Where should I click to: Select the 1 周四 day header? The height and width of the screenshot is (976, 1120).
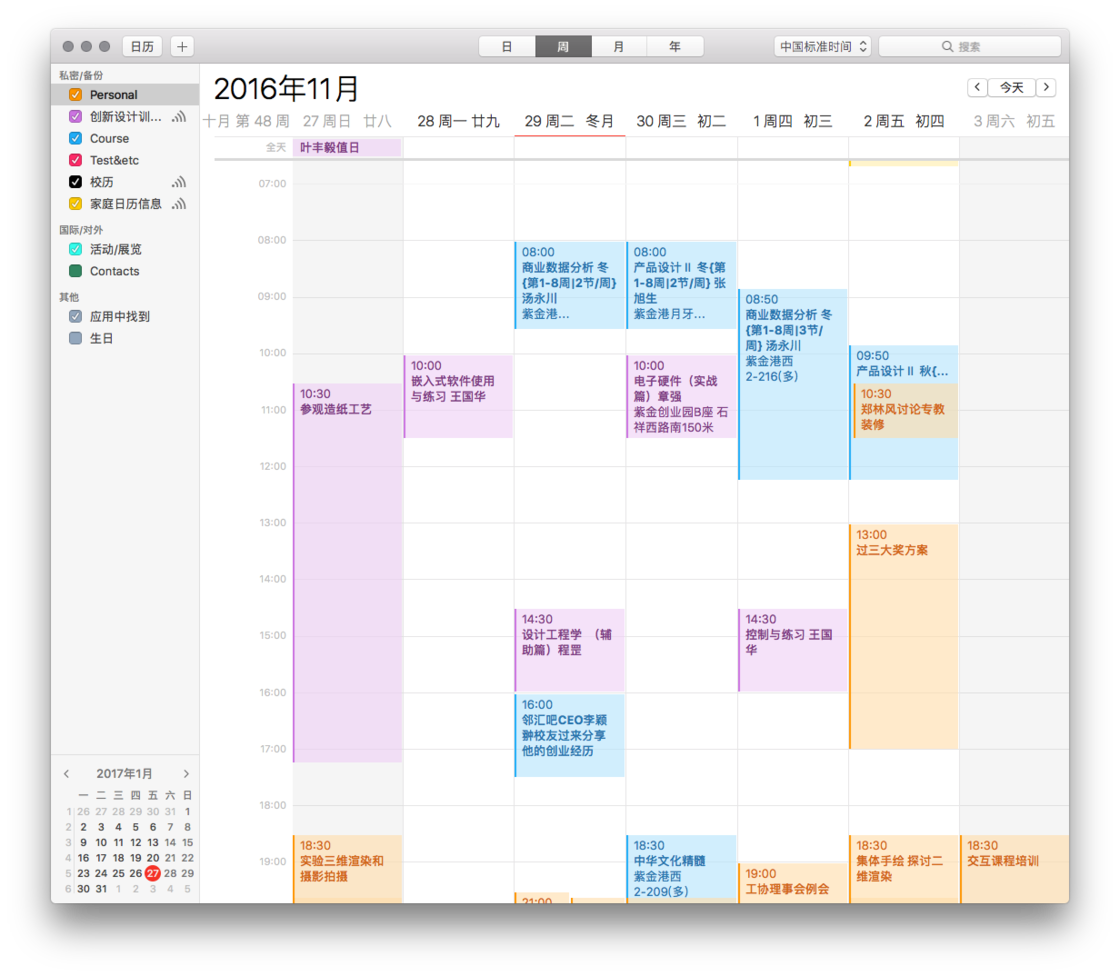click(792, 121)
